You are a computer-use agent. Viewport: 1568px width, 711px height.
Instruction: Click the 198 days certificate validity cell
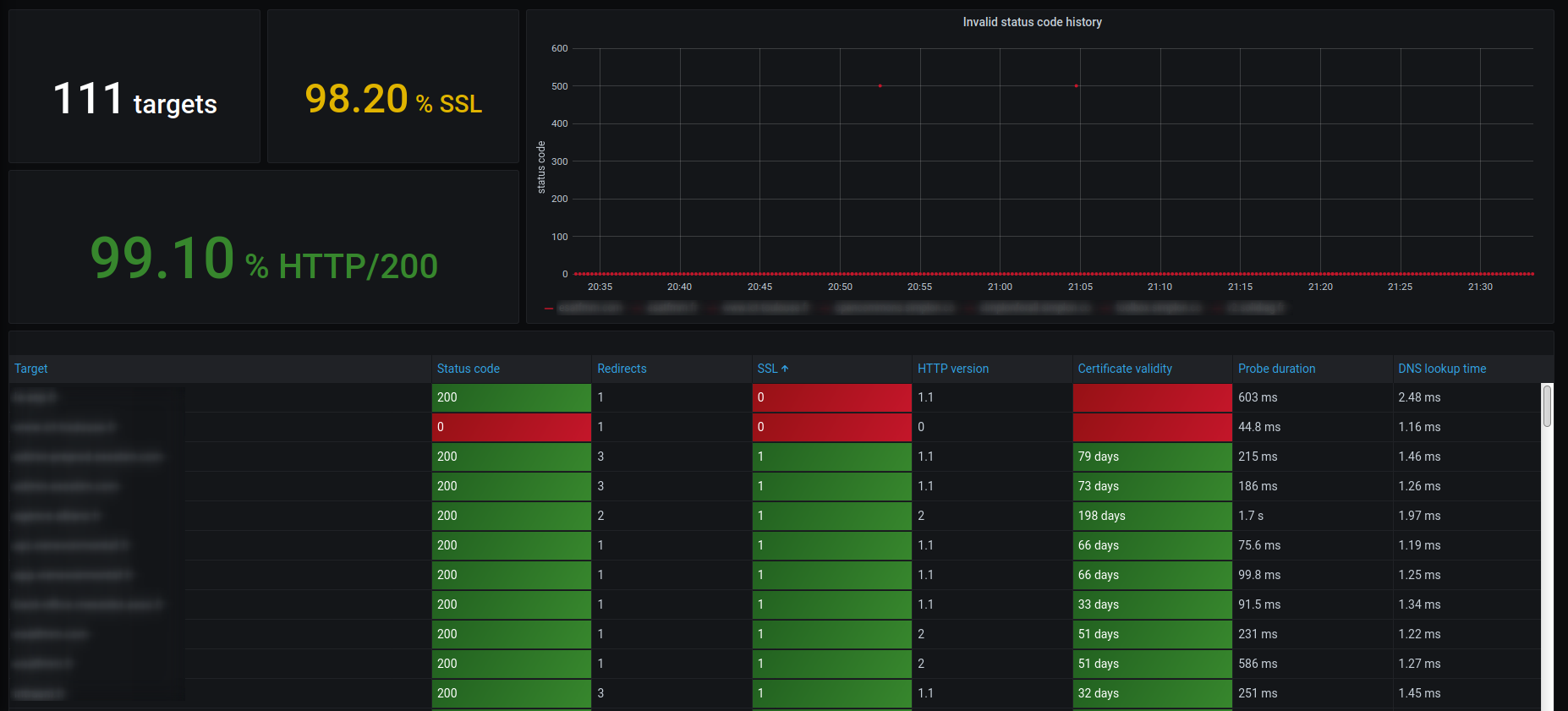pyautogui.click(x=1151, y=516)
